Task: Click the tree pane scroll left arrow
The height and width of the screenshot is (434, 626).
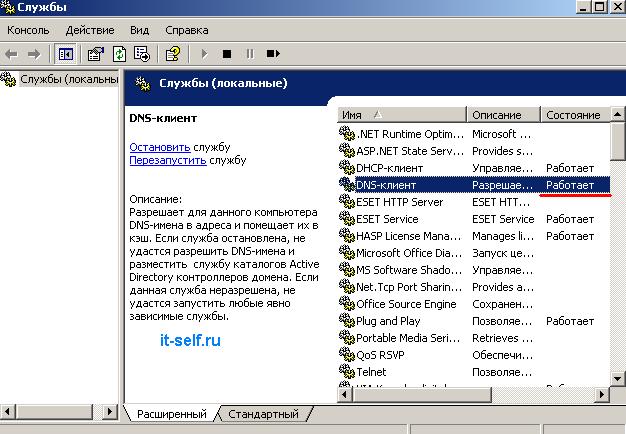Action: 8,411
